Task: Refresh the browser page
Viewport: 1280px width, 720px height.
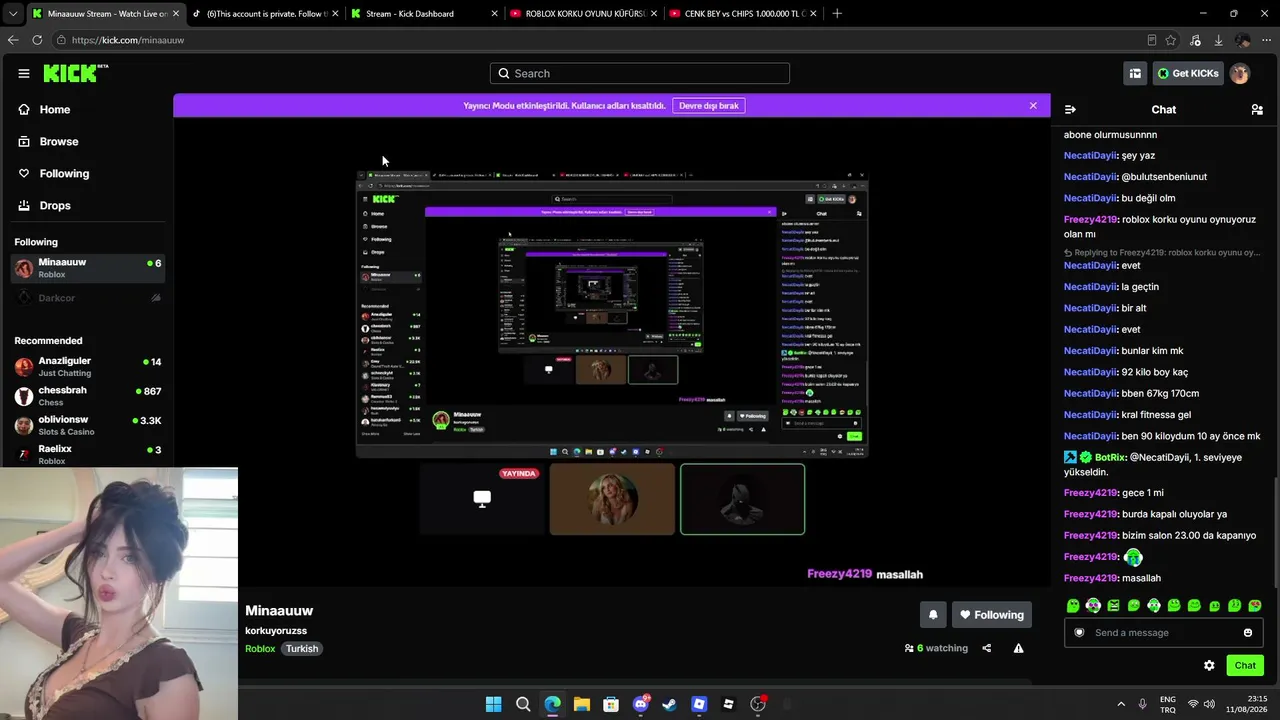Action: click(x=37, y=40)
